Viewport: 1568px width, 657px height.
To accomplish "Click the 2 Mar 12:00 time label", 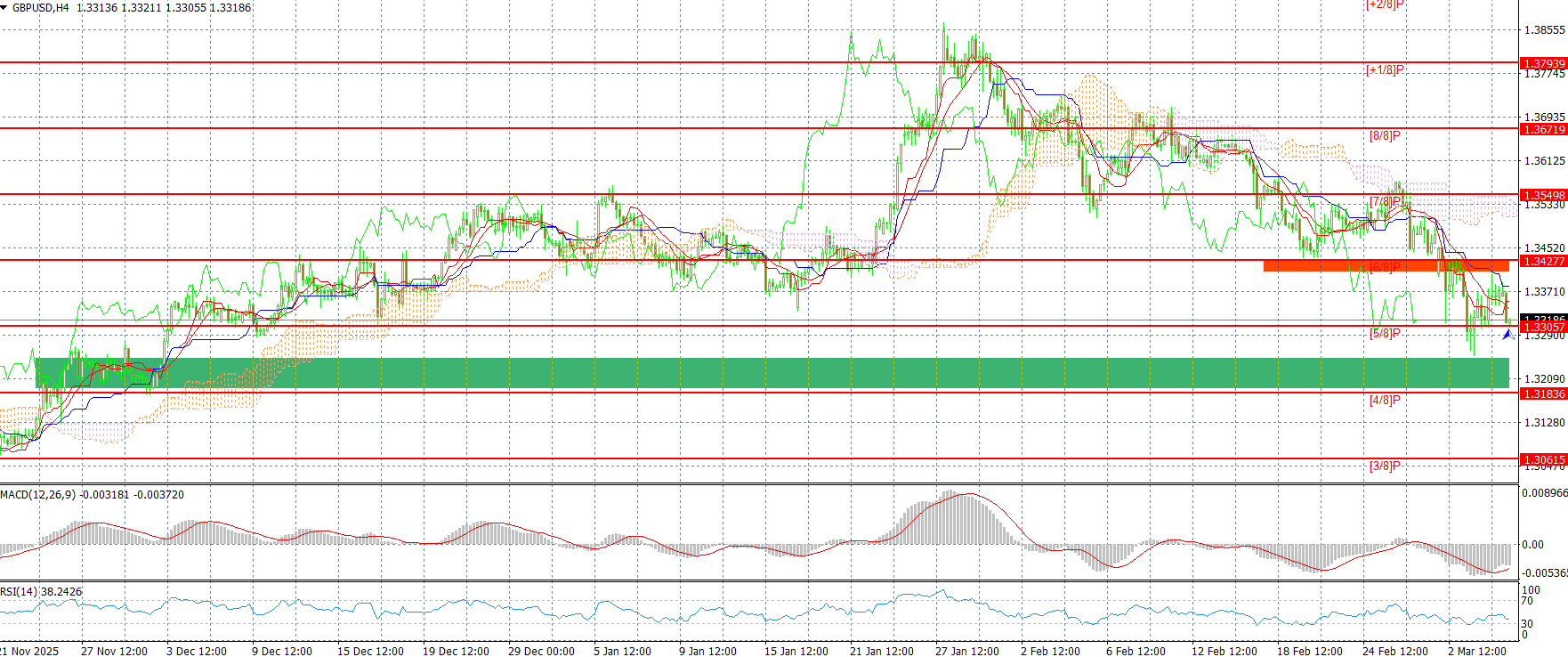I will [x=1477, y=651].
